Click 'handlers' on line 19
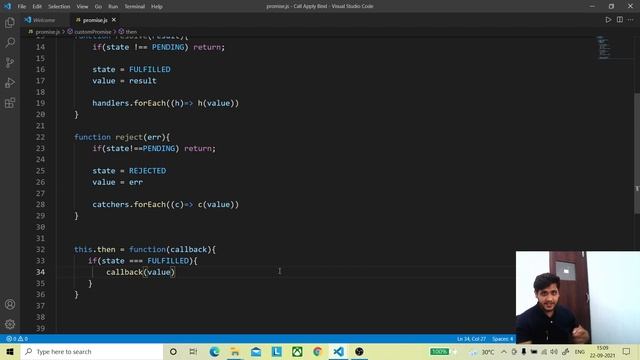The width and height of the screenshot is (640, 360). (111, 103)
